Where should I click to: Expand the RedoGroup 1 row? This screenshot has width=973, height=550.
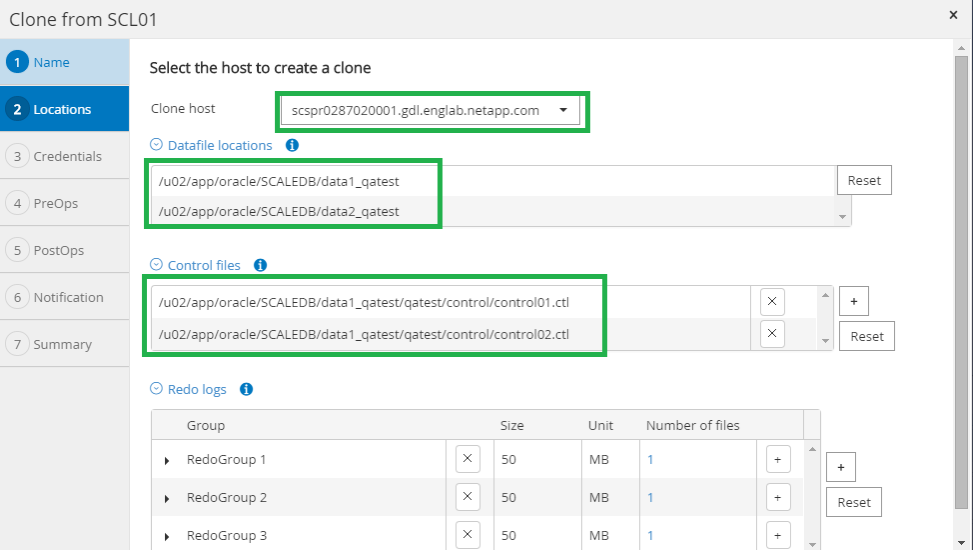pyautogui.click(x=167, y=460)
